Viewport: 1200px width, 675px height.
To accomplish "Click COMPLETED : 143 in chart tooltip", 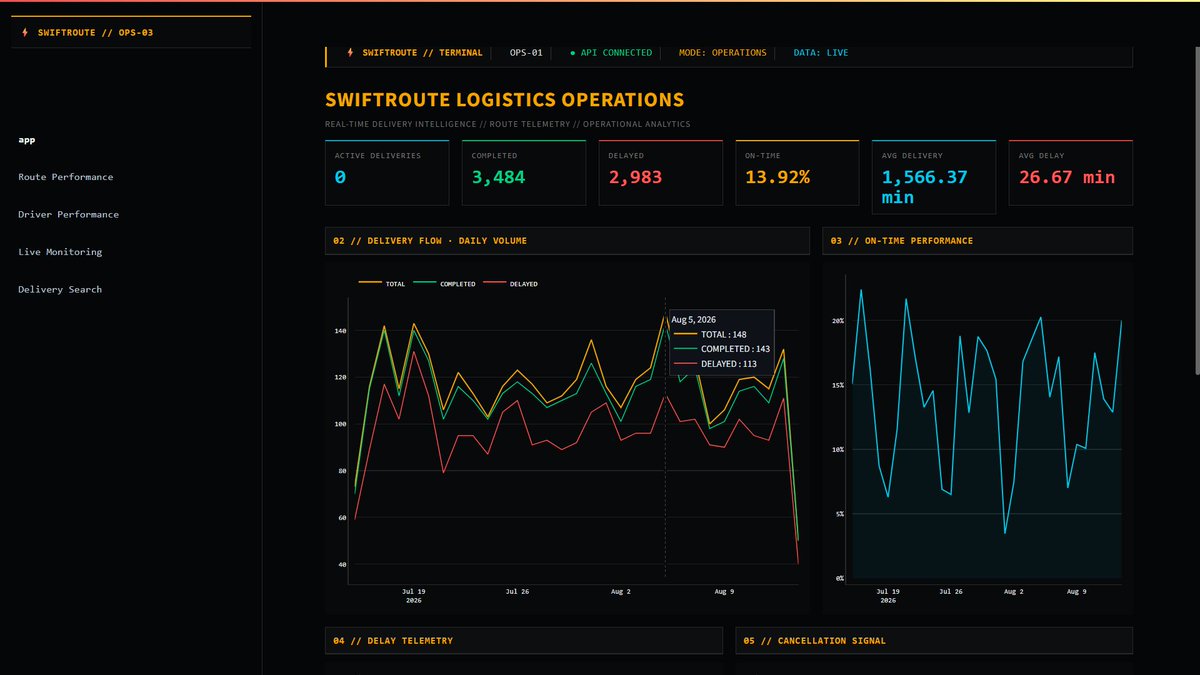I will pyautogui.click(x=735, y=349).
